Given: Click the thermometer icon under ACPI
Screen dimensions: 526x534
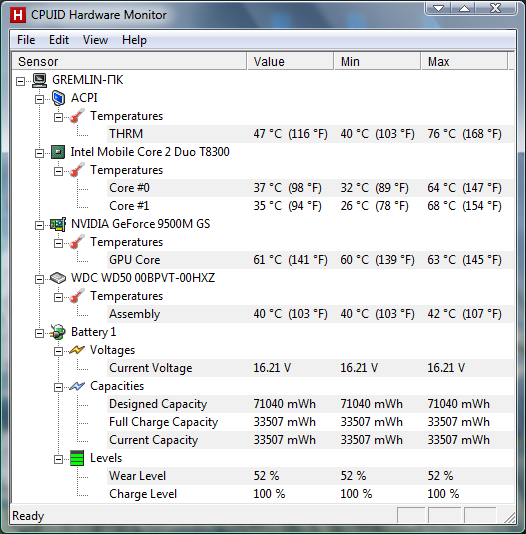Looking at the screenshot, I should point(77,116).
